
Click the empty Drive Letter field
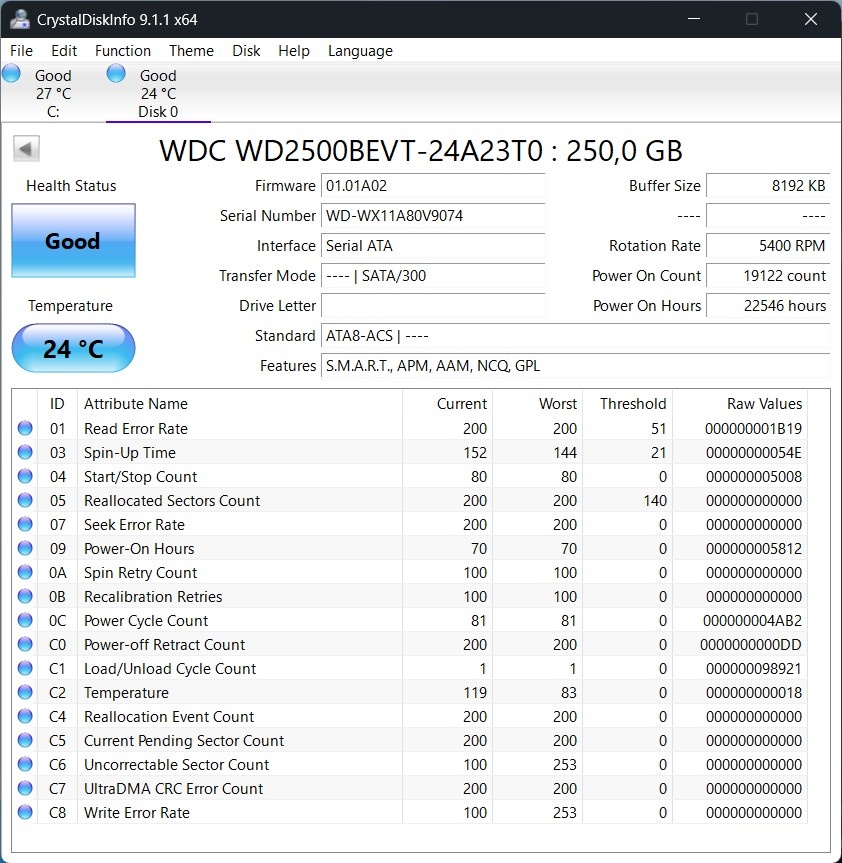tap(432, 305)
